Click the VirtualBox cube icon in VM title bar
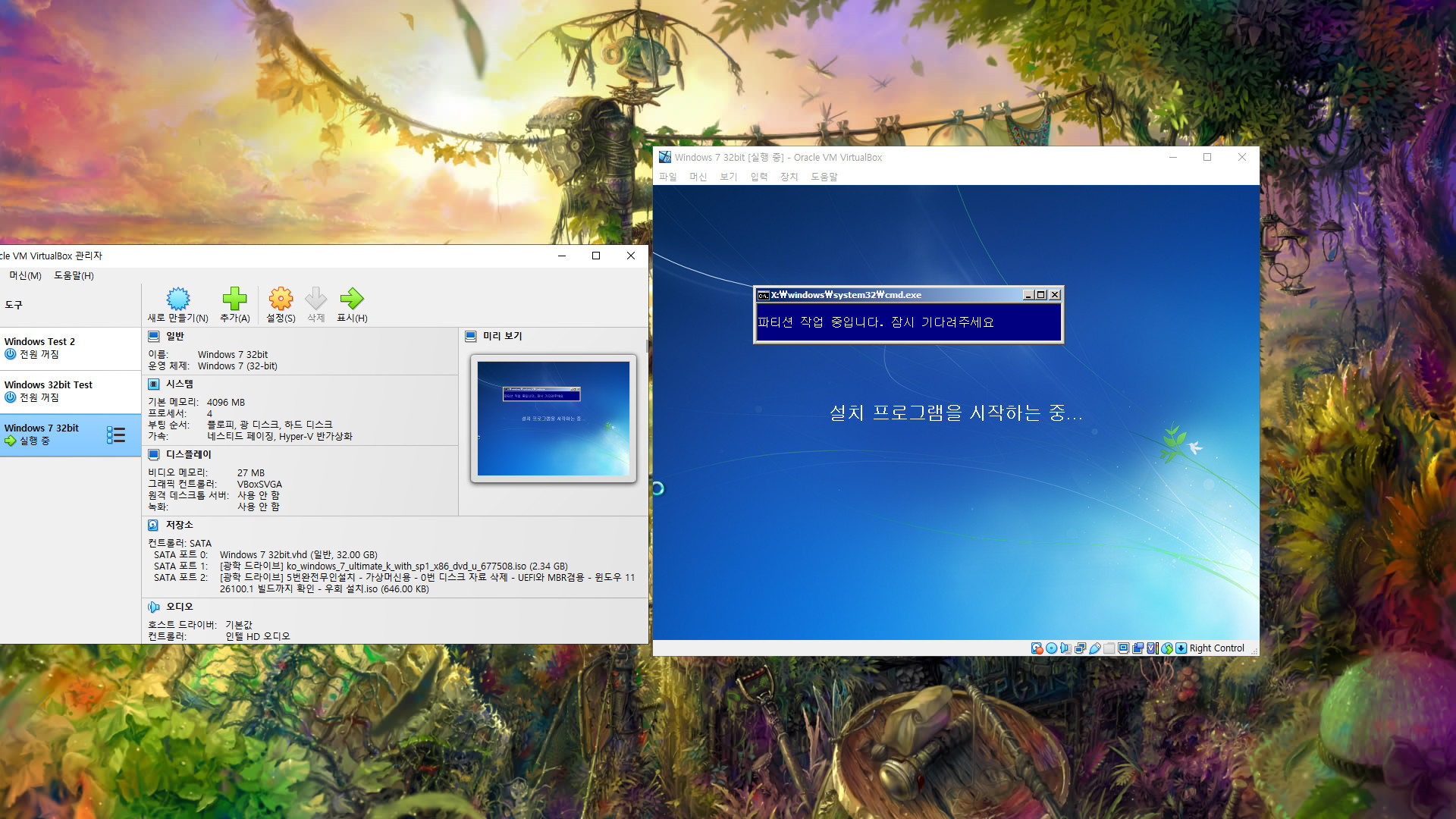 coord(665,157)
